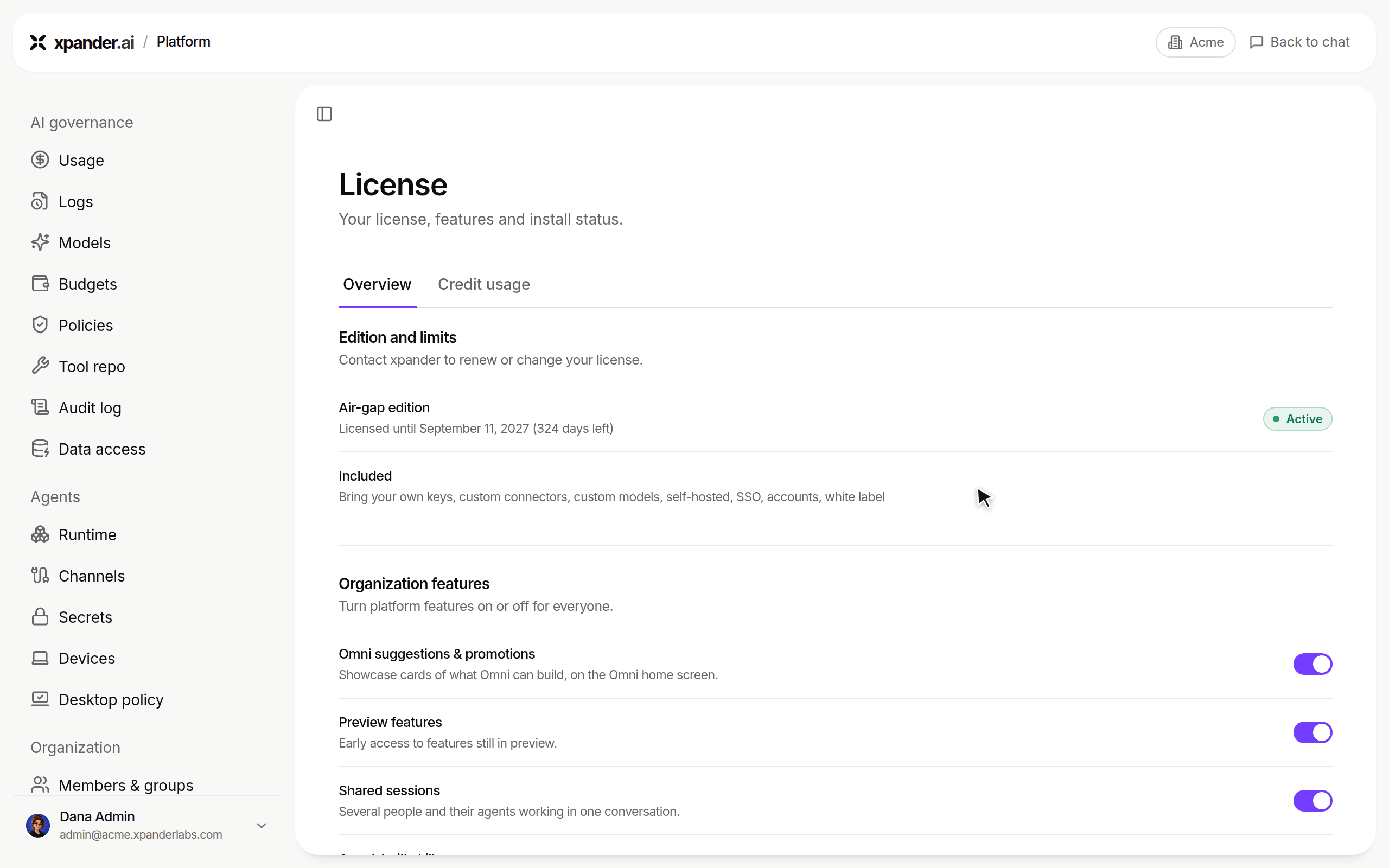The height and width of the screenshot is (868, 1389).
Task: Click "Licensed until September 11, 2027" text
Action: click(x=434, y=429)
